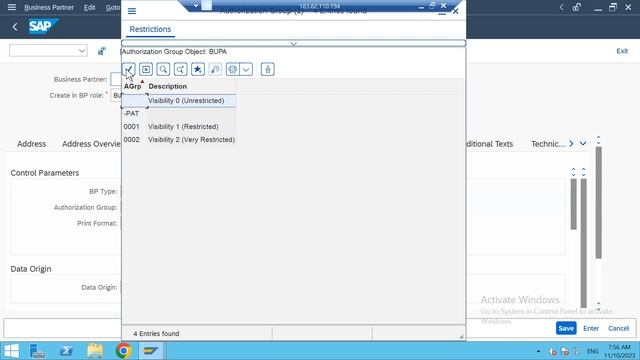
Task: Click the Enter button in the footer
Action: pyautogui.click(x=591, y=329)
